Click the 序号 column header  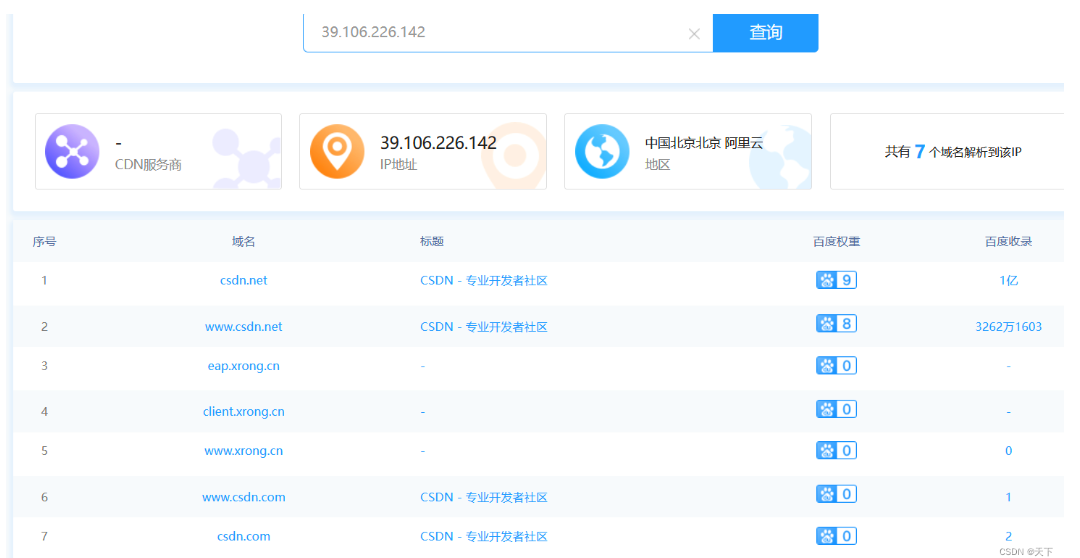44,242
